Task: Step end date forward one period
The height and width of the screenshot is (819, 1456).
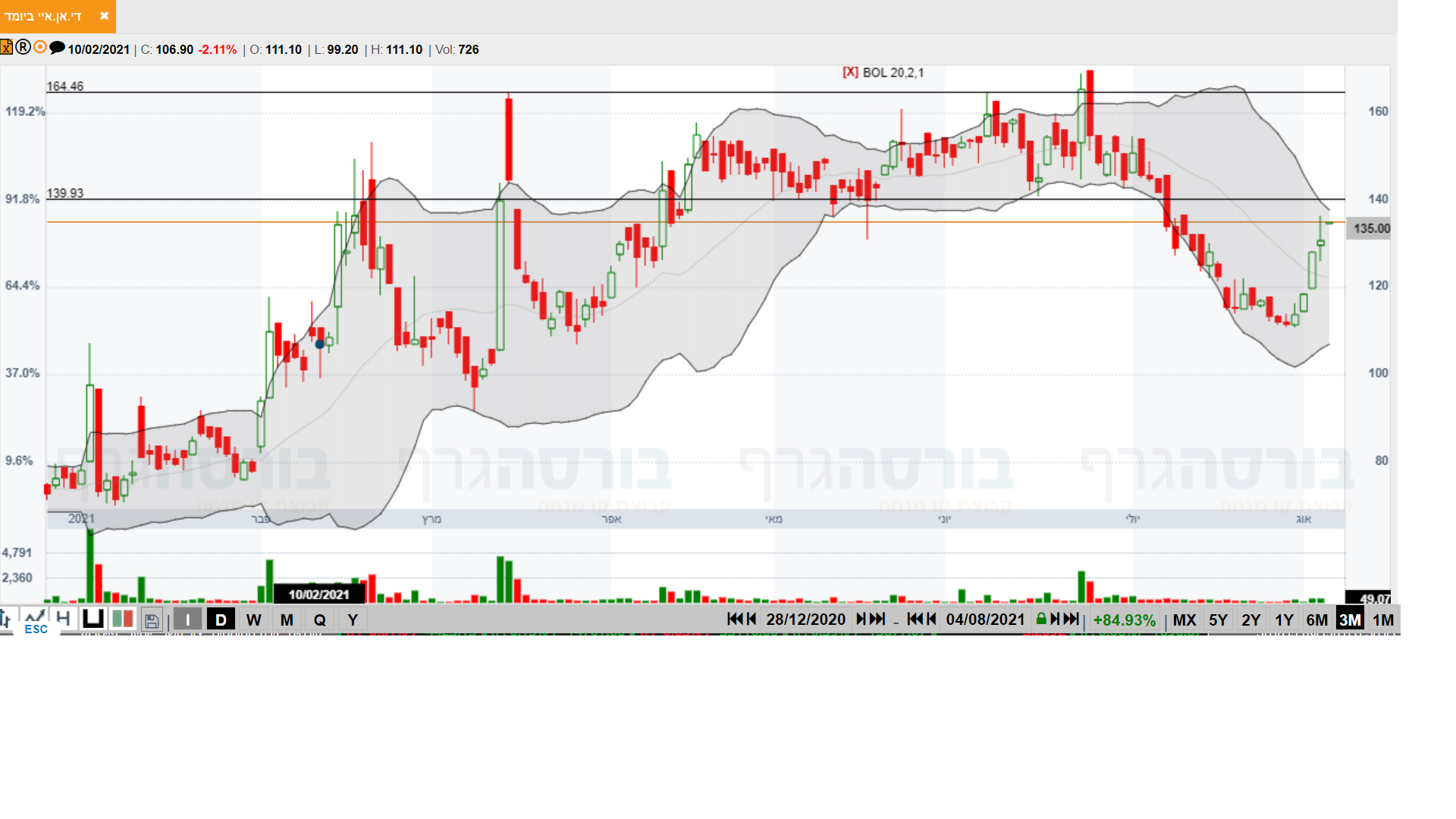Action: click(1055, 619)
